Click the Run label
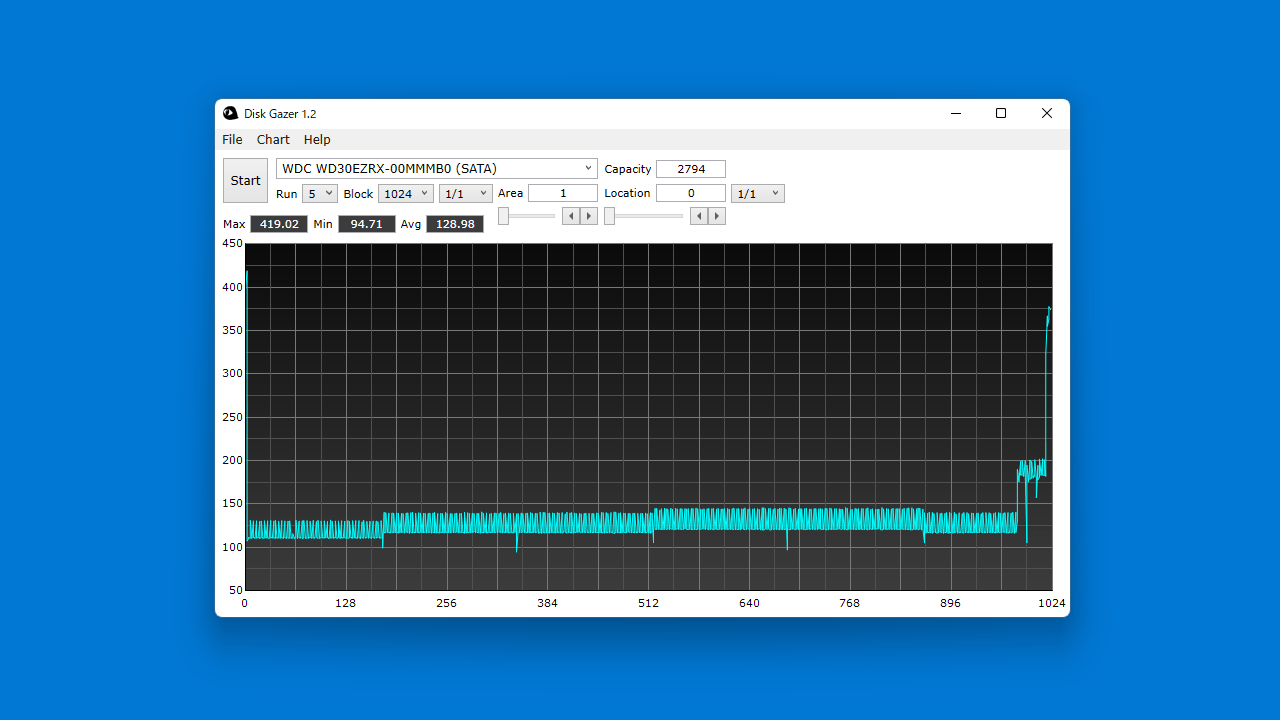 [287, 194]
